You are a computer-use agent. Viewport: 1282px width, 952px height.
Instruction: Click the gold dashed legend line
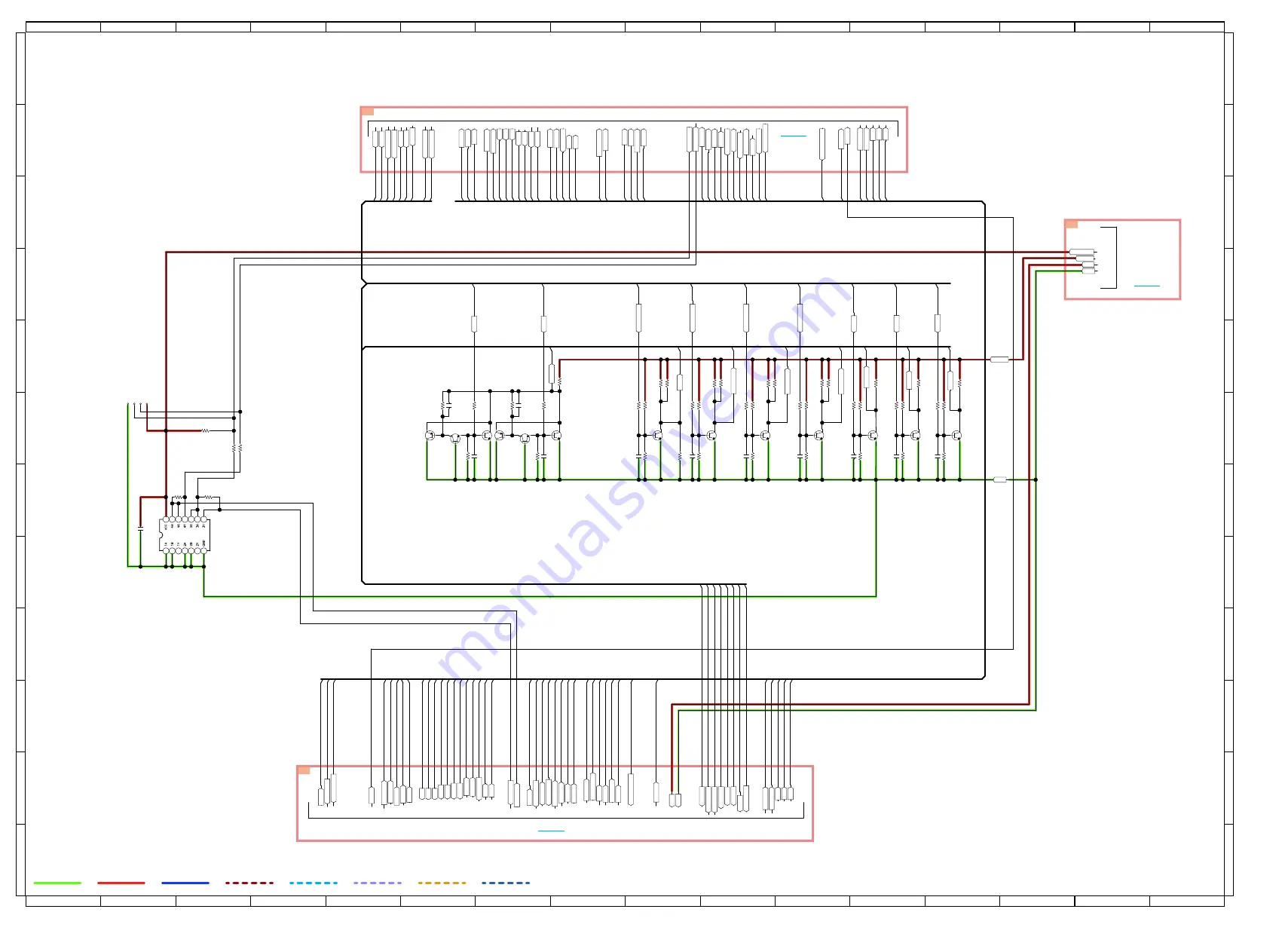click(x=442, y=883)
